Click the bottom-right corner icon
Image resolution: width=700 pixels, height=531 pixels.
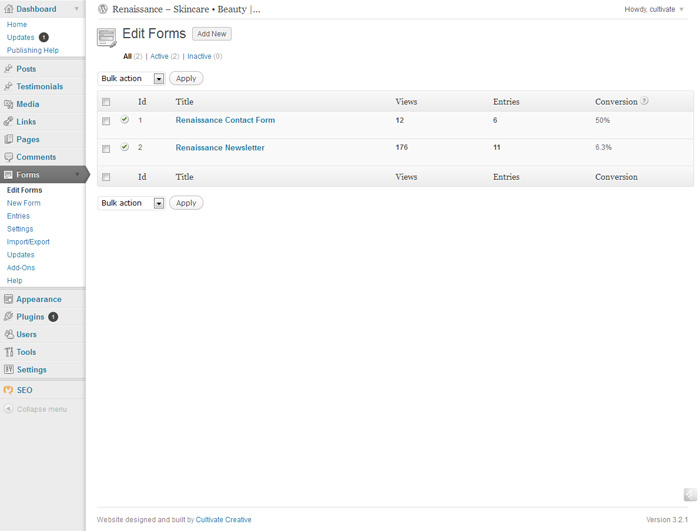[x=690, y=495]
